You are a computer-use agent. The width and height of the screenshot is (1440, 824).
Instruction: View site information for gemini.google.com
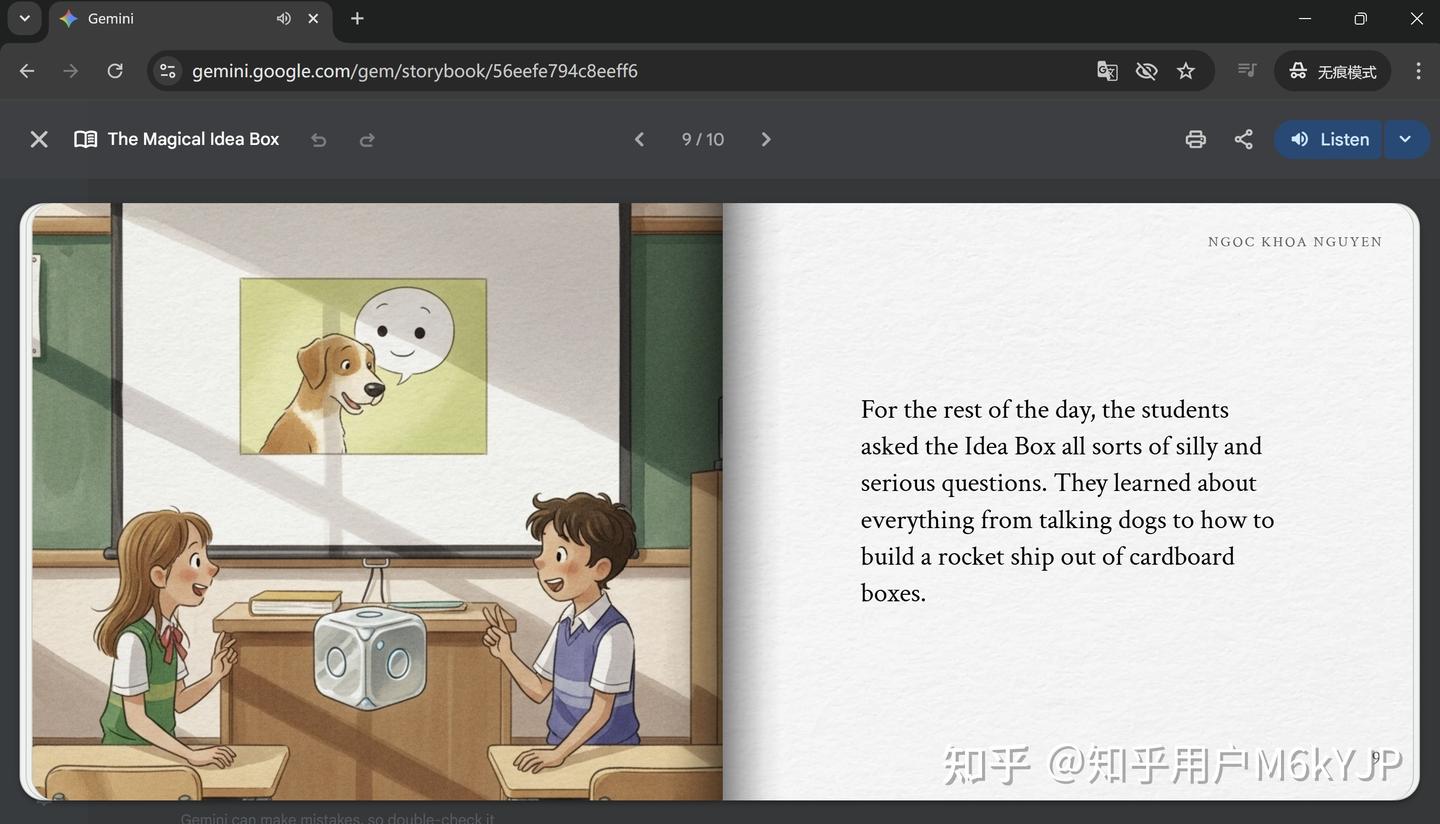pyautogui.click(x=168, y=71)
